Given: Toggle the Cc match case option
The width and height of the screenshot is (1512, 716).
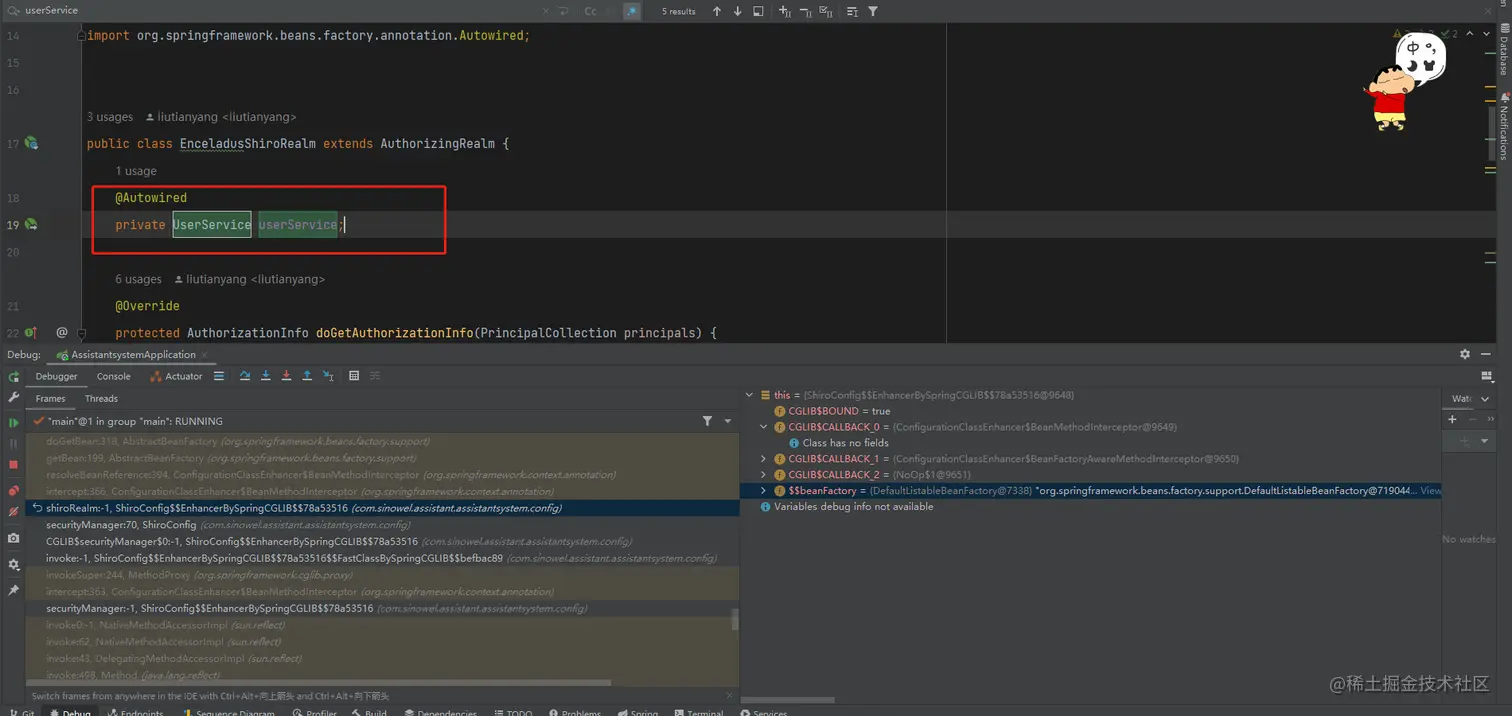Looking at the screenshot, I should (590, 11).
